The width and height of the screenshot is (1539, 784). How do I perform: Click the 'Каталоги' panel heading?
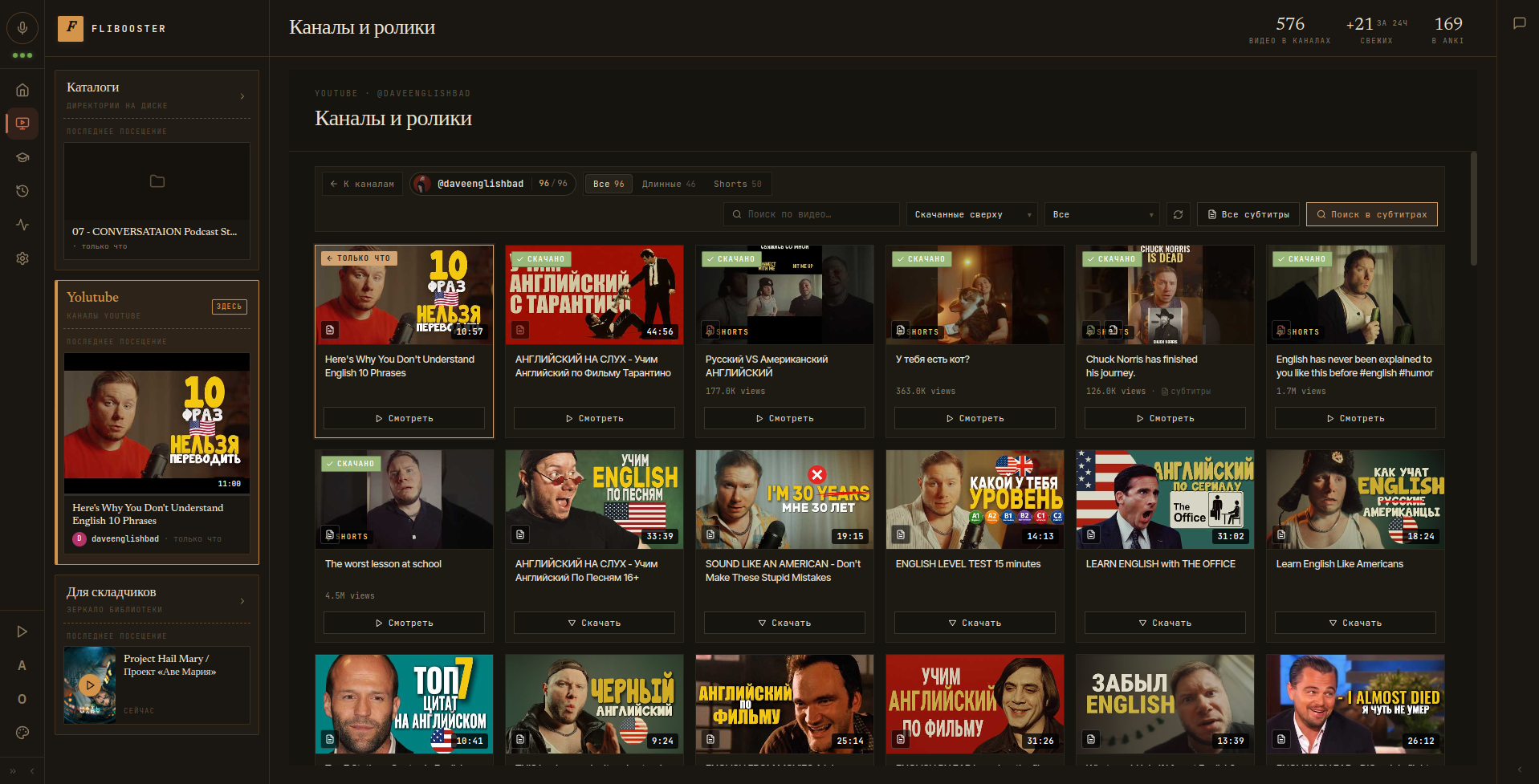tap(93, 87)
